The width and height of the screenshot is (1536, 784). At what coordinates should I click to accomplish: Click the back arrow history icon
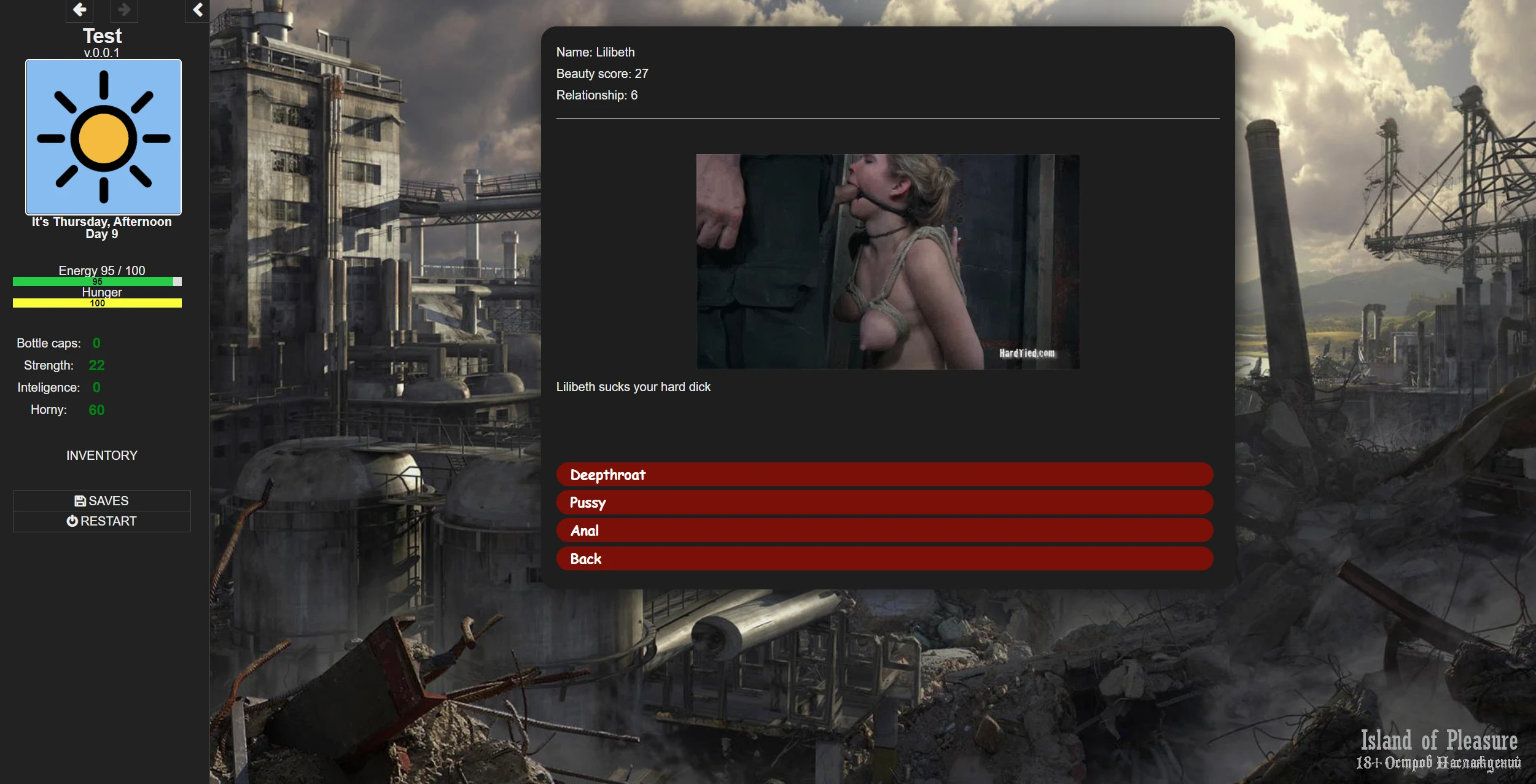(79, 10)
